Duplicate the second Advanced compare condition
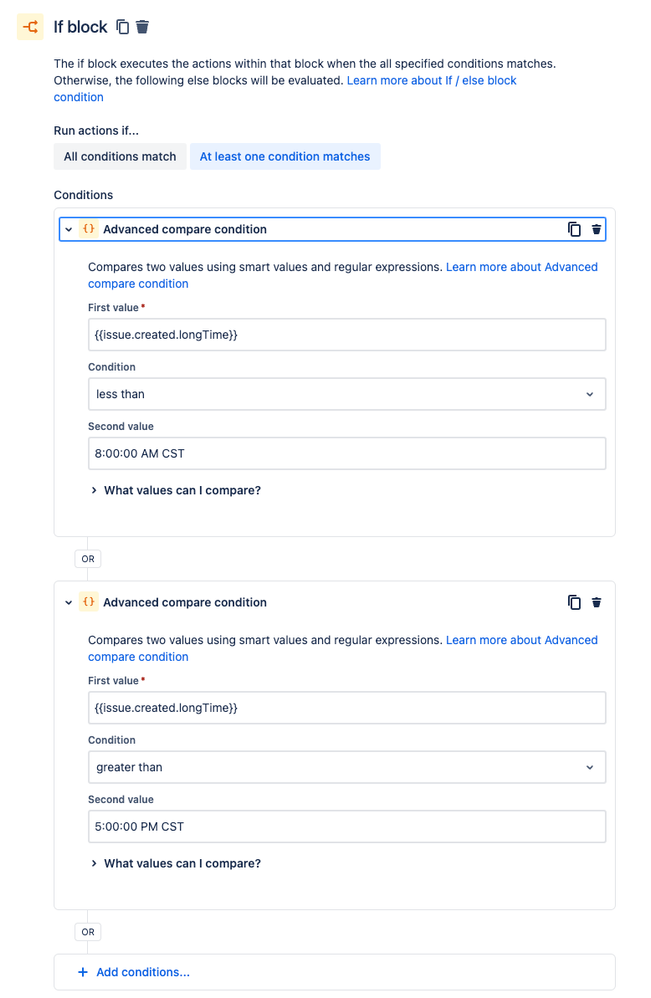The height and width of the screenshot is (998, 651). pyautogui.click(x=574, y=602)
